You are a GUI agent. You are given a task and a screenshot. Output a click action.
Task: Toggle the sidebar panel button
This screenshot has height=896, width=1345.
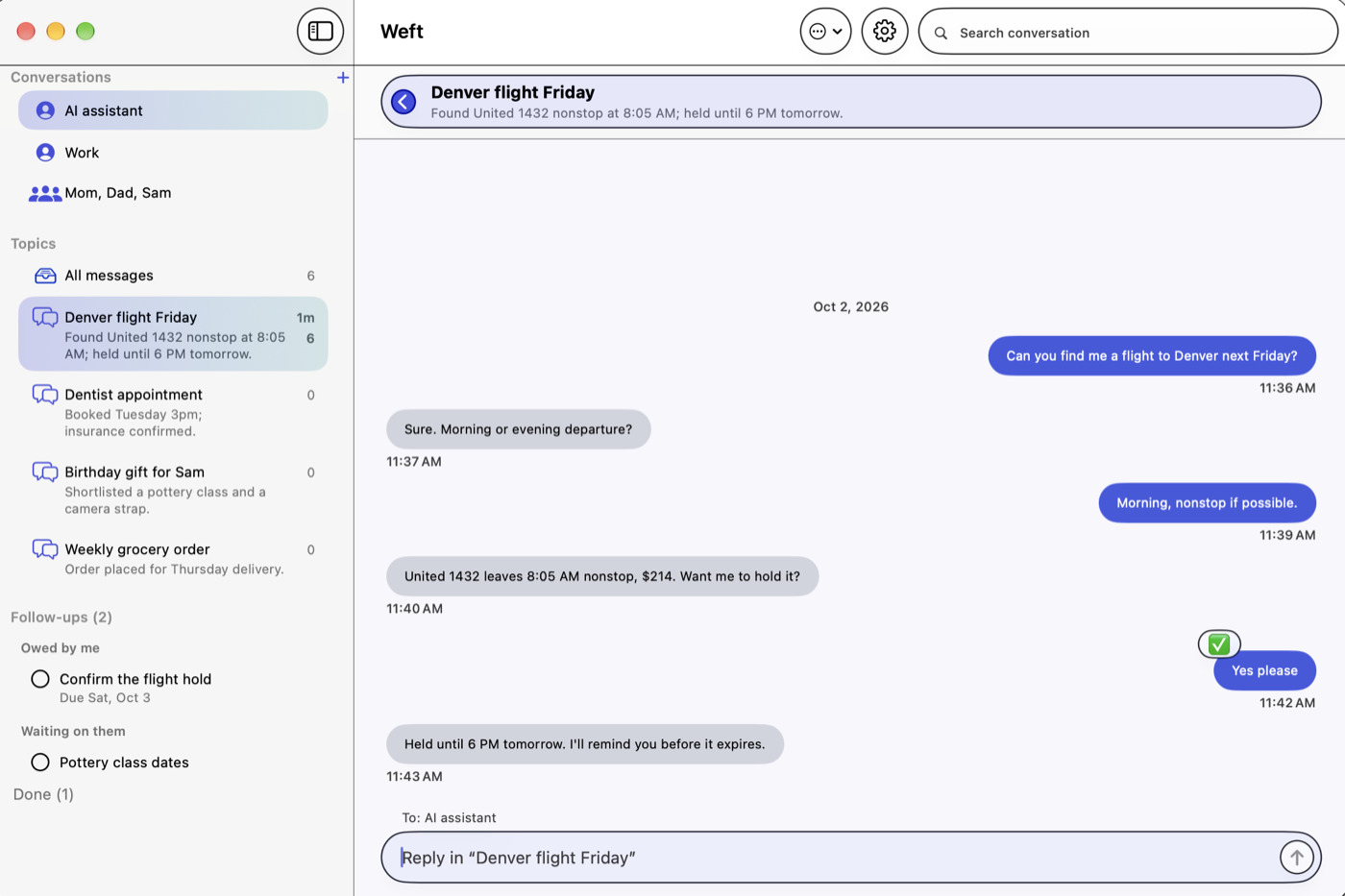click(x=320, y=31)
